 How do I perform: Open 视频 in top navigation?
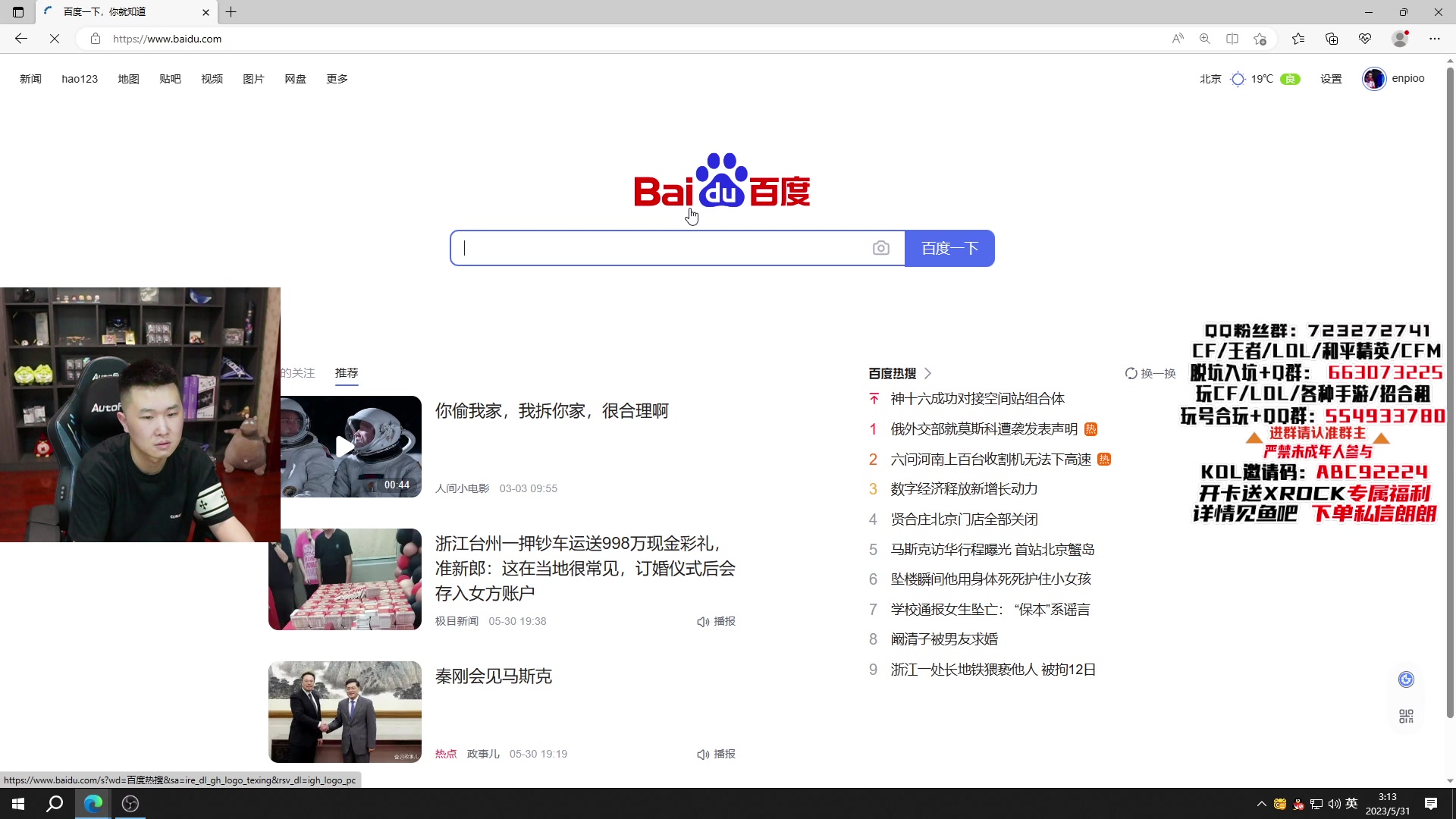[x=212, y=79]
